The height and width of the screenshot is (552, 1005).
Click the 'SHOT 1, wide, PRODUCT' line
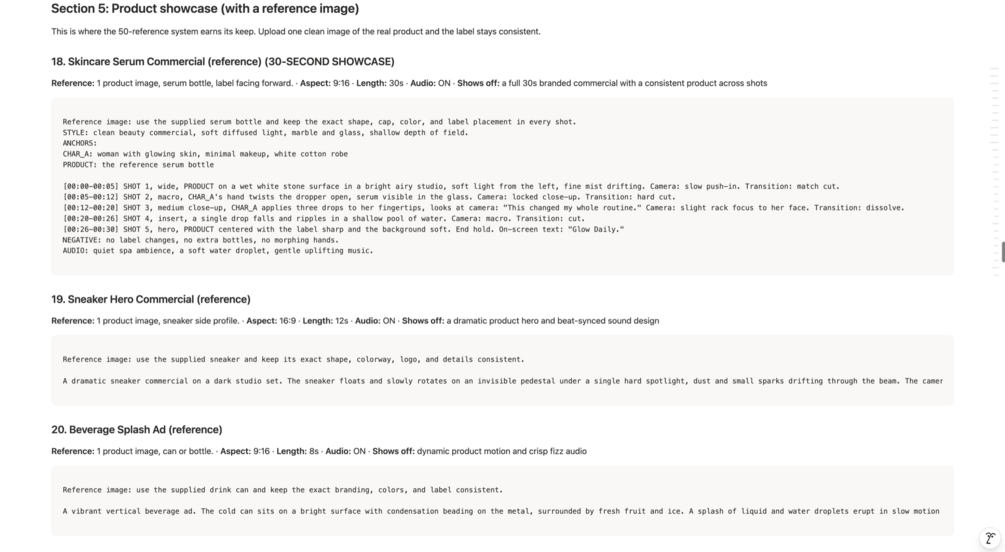451,187
